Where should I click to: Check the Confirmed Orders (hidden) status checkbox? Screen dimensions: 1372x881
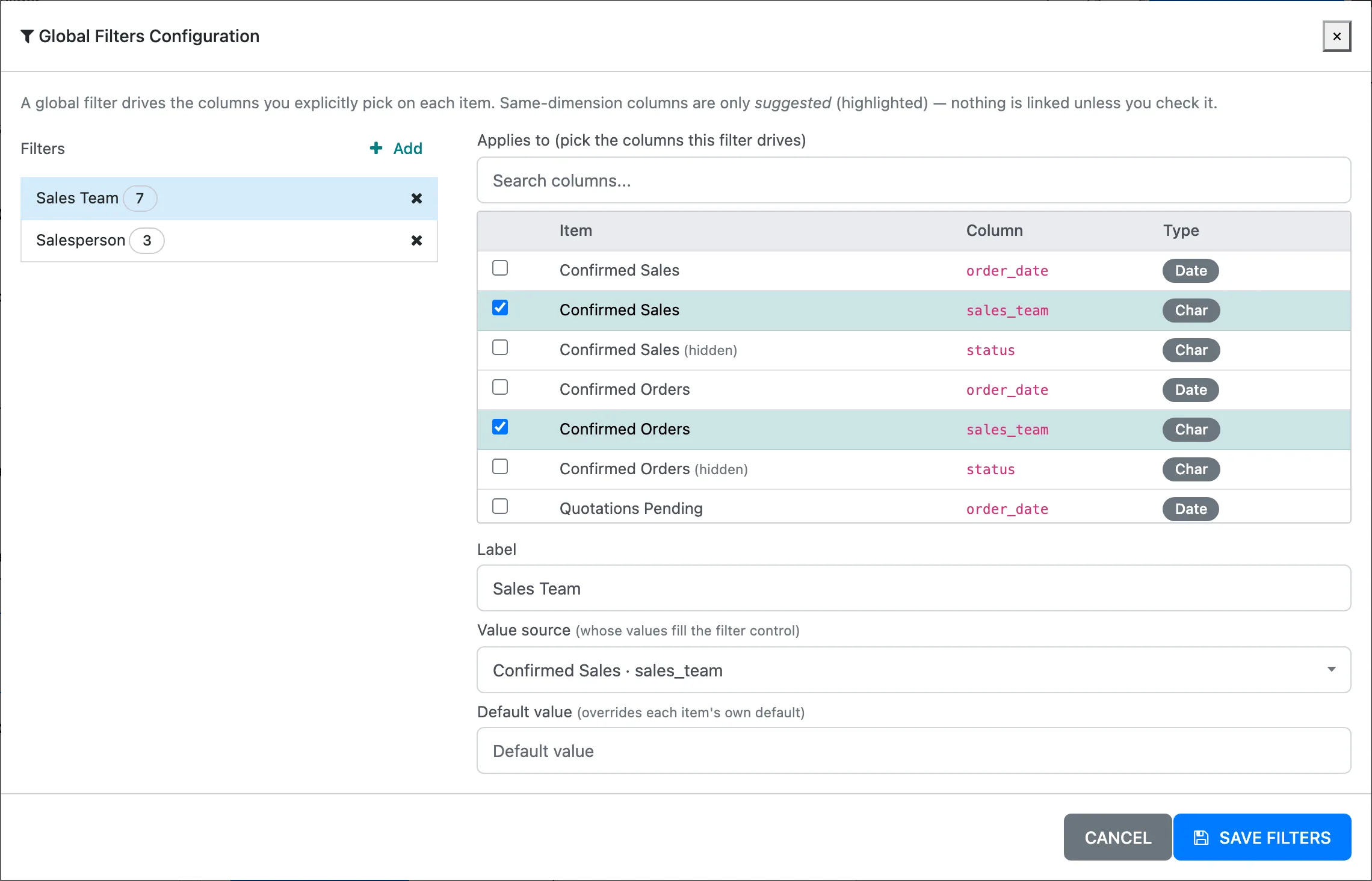(500, 466)
